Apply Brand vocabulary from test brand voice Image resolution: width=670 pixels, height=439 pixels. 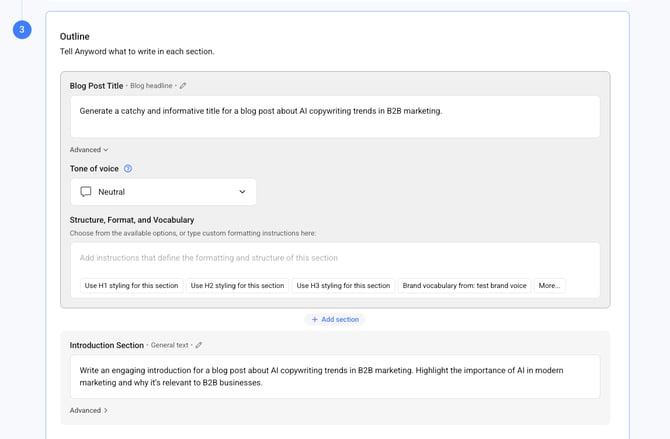click(x=464, y=285)
